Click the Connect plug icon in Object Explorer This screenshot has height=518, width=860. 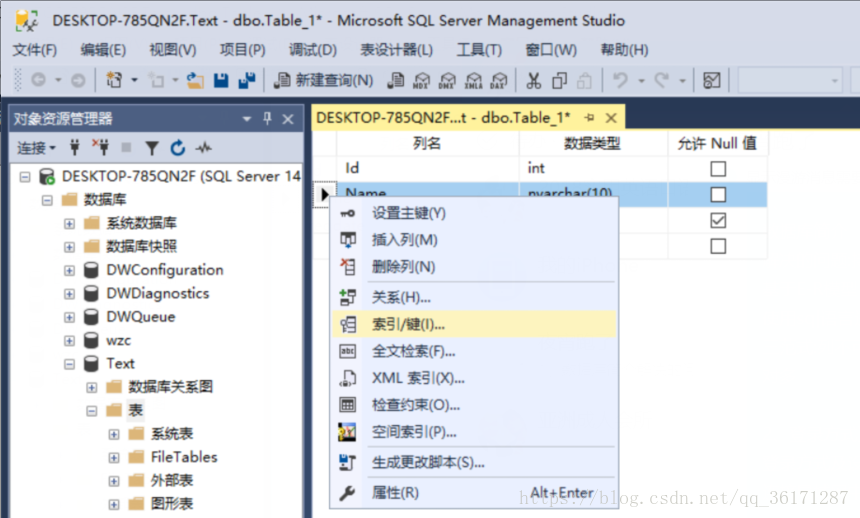[75, 147]
